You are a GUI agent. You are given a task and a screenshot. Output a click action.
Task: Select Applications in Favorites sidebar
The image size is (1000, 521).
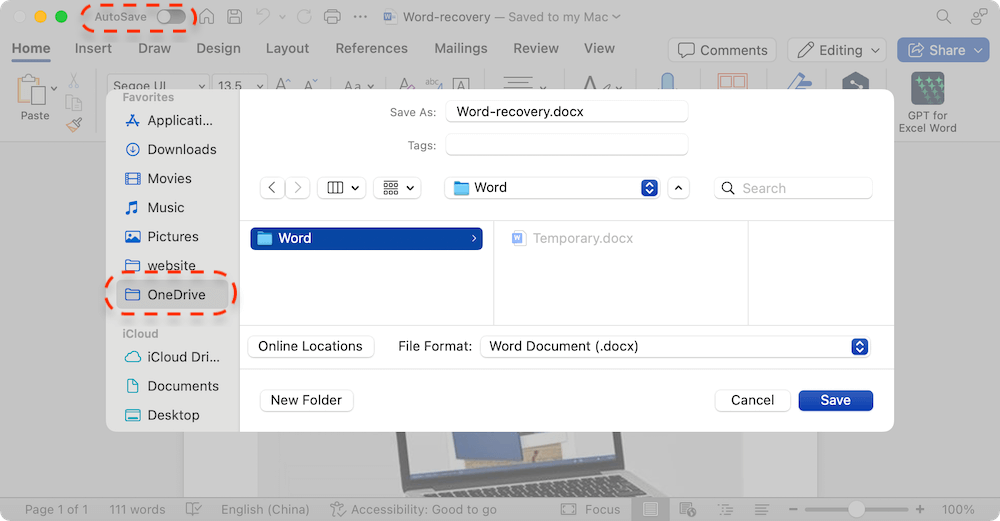168,121
